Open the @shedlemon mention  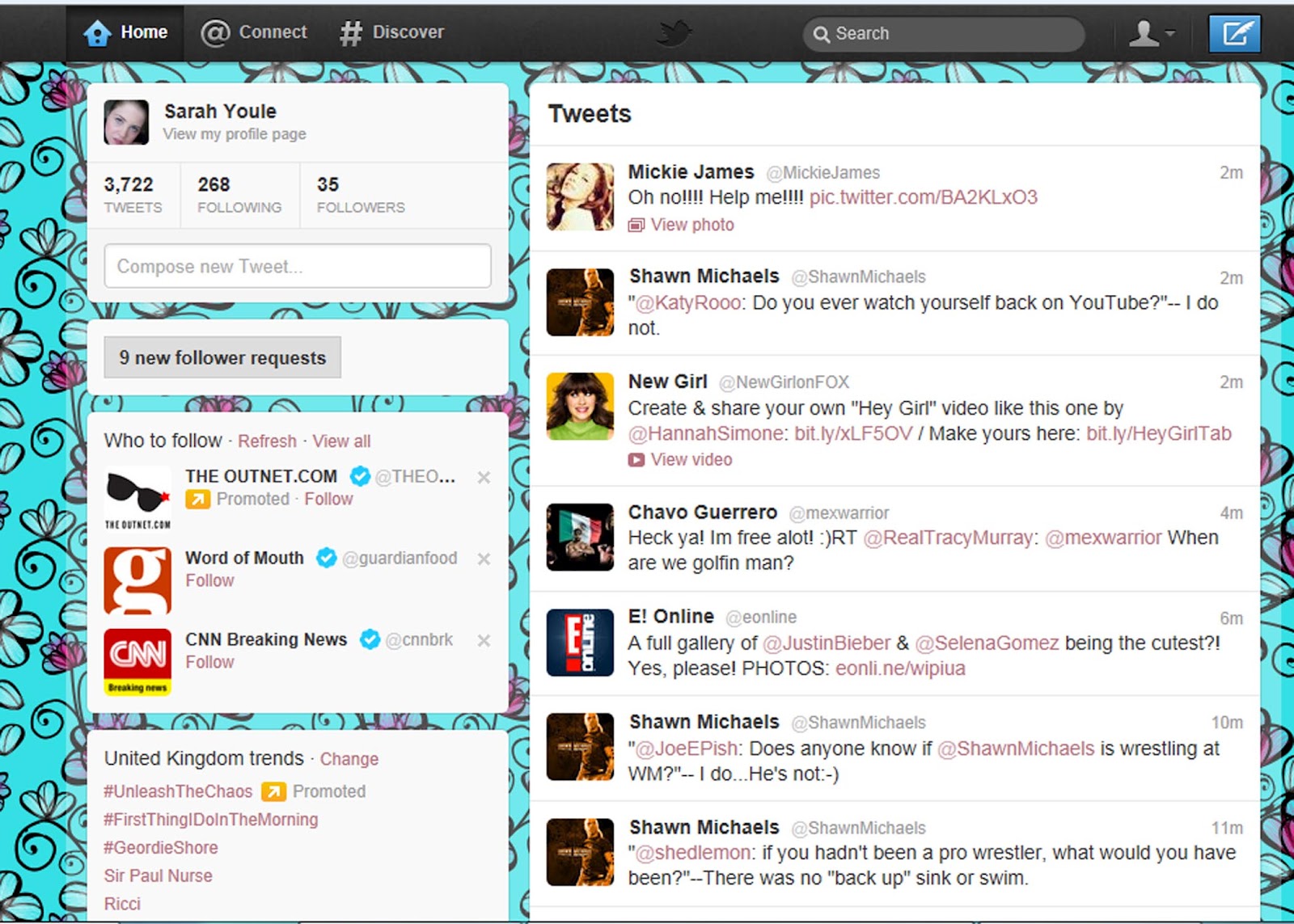[693, 853]
